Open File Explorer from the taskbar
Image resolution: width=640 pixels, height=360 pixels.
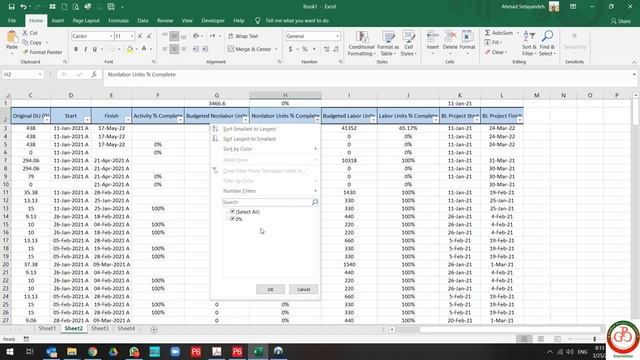pyautogui.click(x=72, y=351)
